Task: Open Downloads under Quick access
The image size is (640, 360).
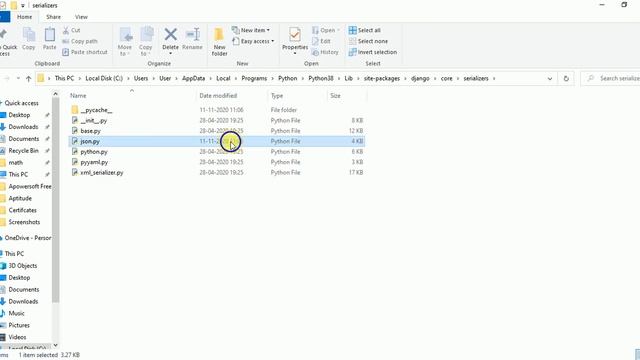Action: tap(23, 127)
